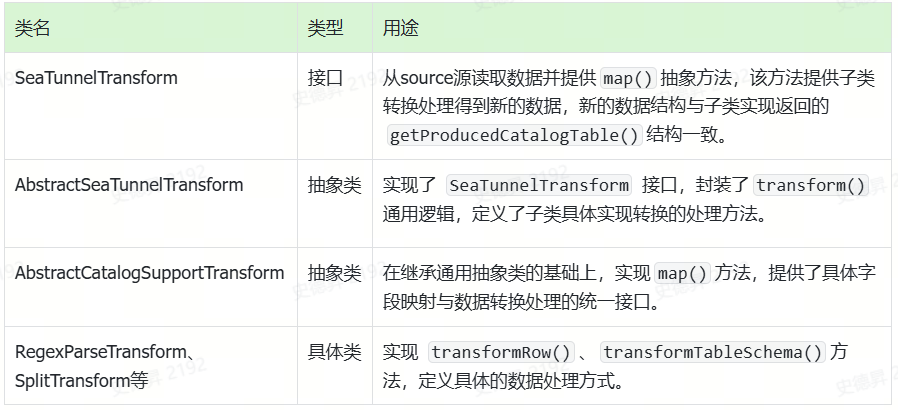Click the 用途 column header
Viewport: 898px width, 410px height.
click(400, 29)
